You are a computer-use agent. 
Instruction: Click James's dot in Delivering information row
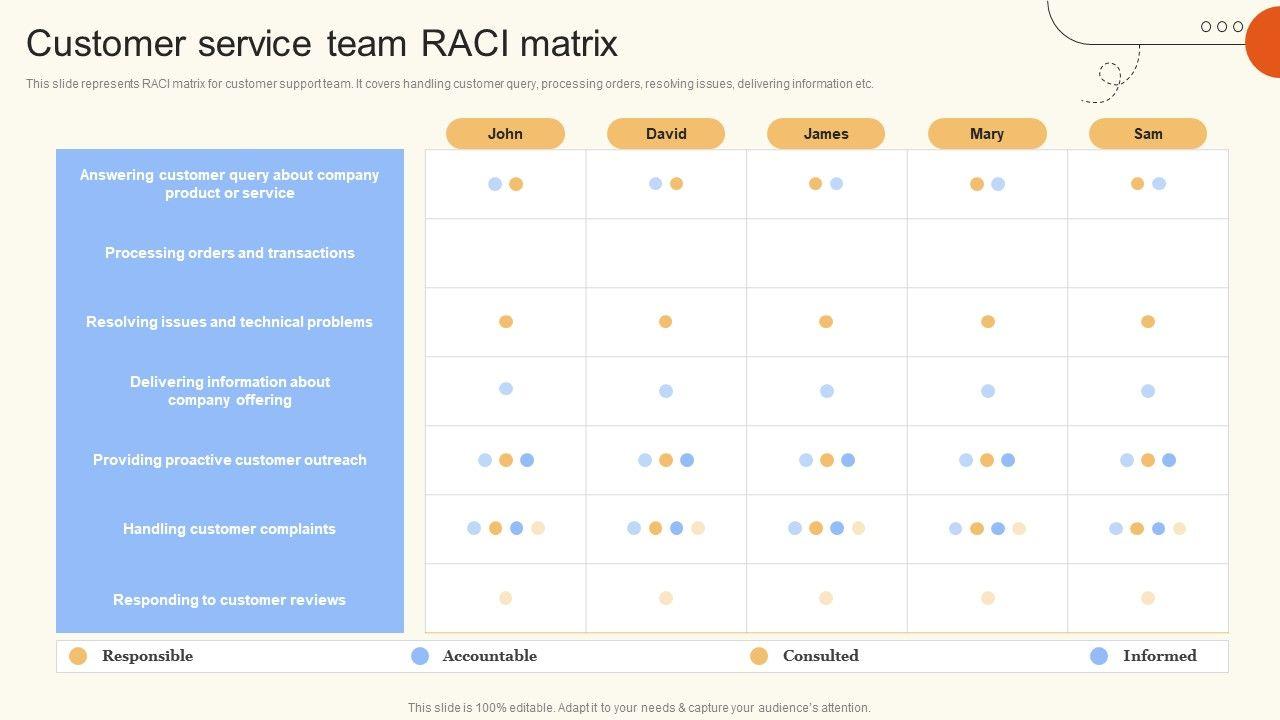(827, 392)
